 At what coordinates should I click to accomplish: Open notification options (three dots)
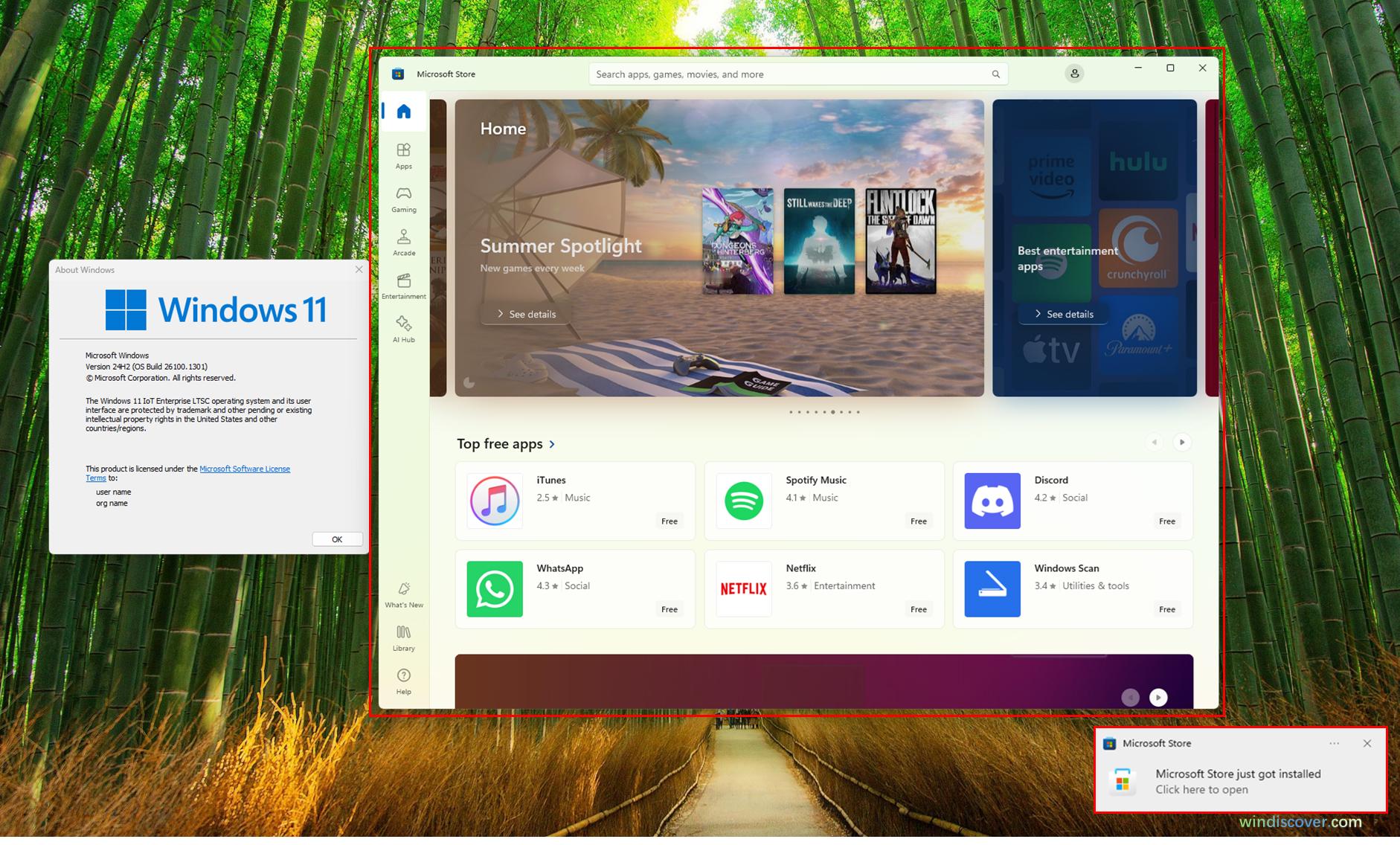(1335, 743)
